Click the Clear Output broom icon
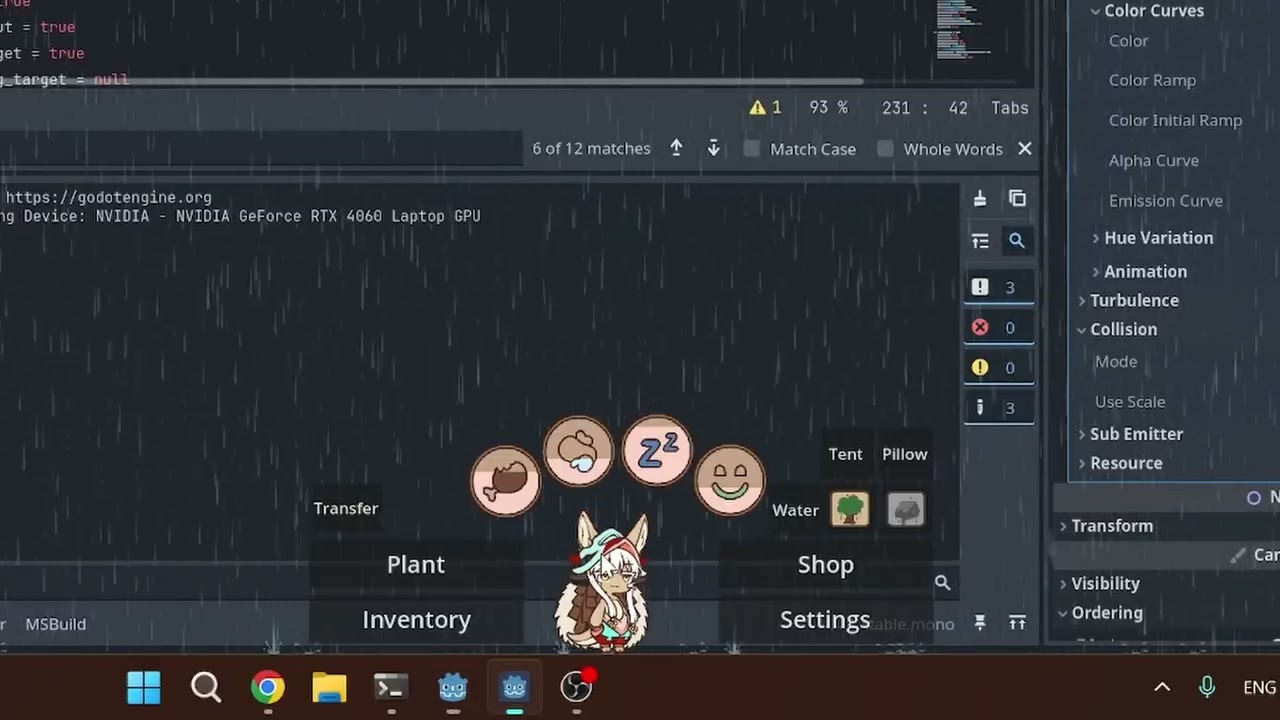This screenshot has height=720, width=1280. (980, 199)
